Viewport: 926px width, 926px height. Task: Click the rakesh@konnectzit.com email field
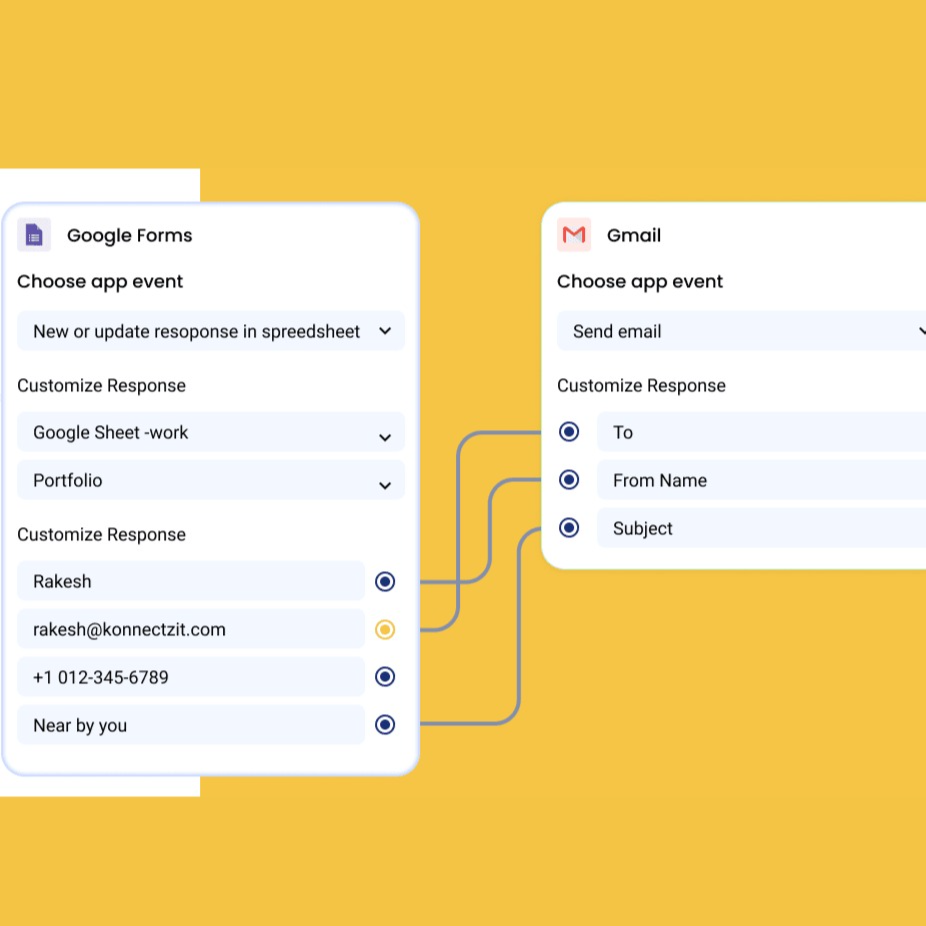tap(190, 629)
